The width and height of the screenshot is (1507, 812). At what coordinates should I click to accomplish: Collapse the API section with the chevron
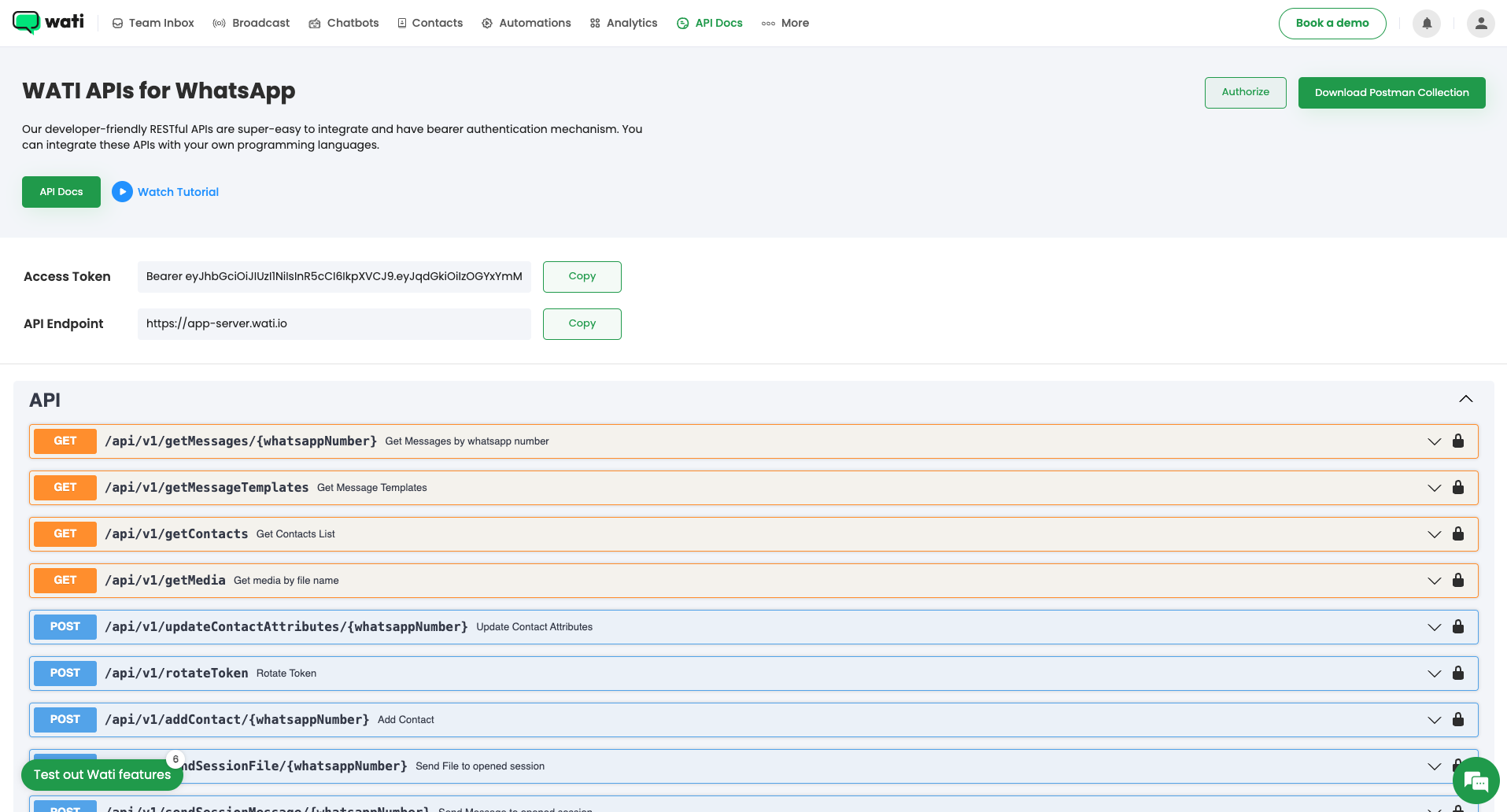click(x=1465, y=399)
